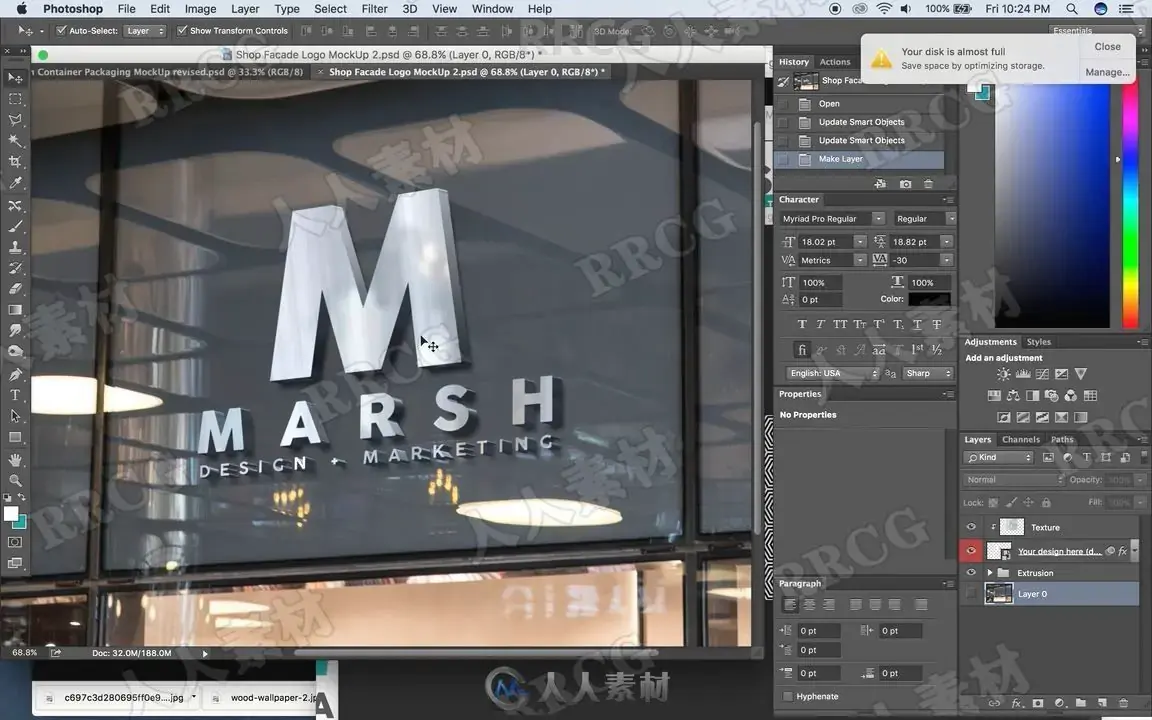The width and height of the screenshot is (1152, 720).
Task: Select the Layer 0 thumbnail
Action: (x=998, y=594)
